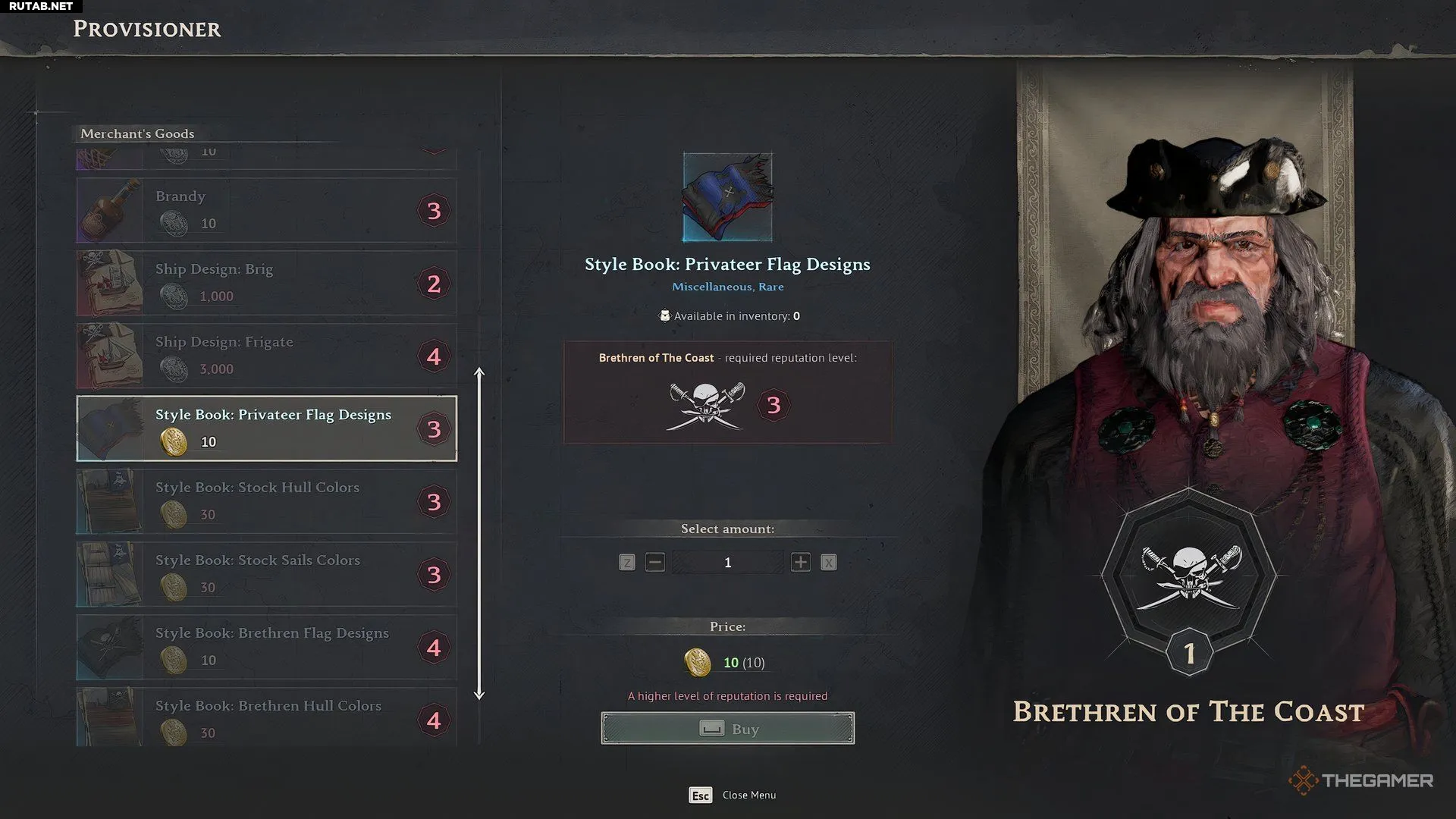
Task: Click the Brethren Flag Designs item icon
Action: pos(110,647)
